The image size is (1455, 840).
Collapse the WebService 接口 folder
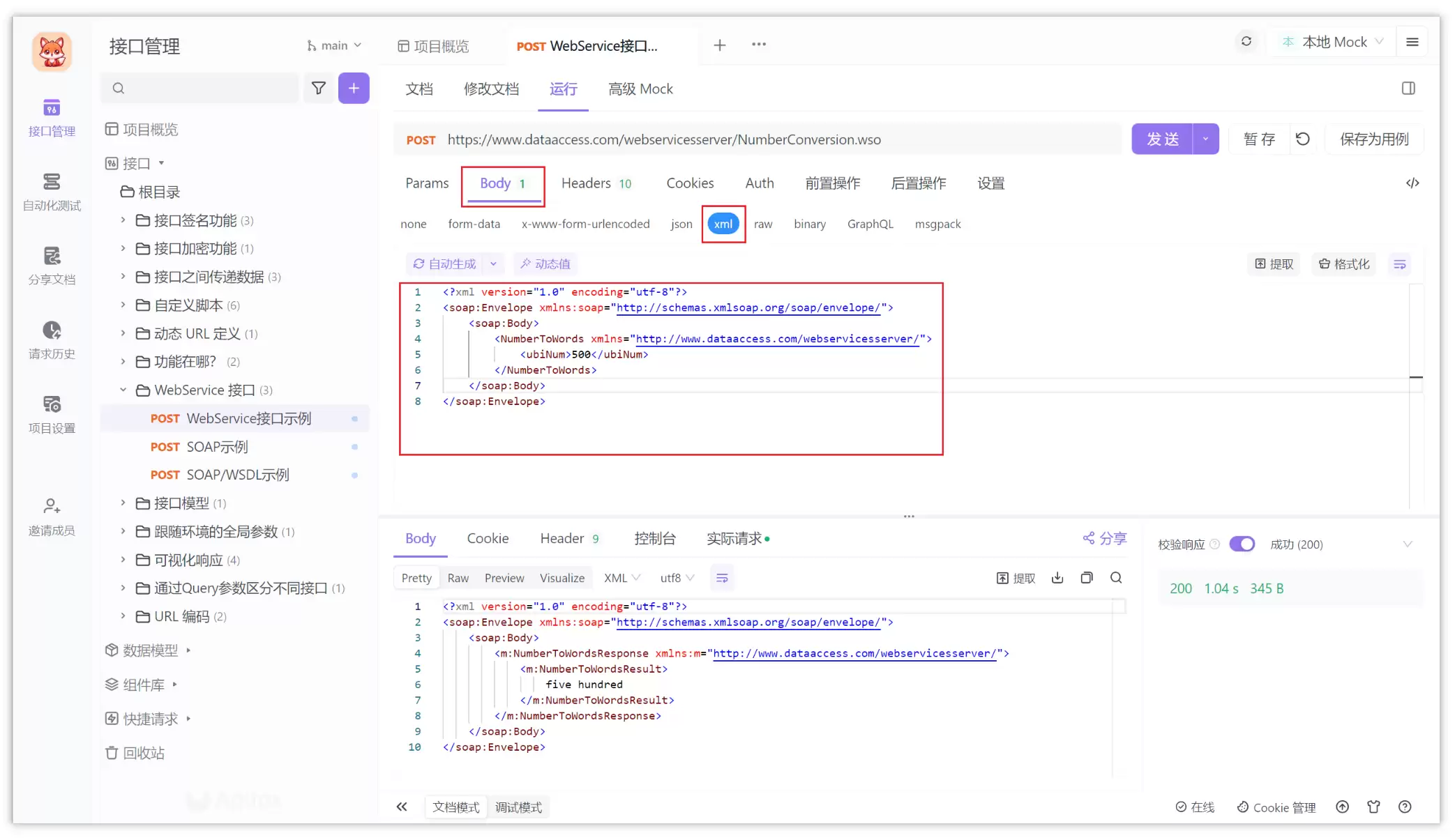pyautogui.click(x=123, y=390)
